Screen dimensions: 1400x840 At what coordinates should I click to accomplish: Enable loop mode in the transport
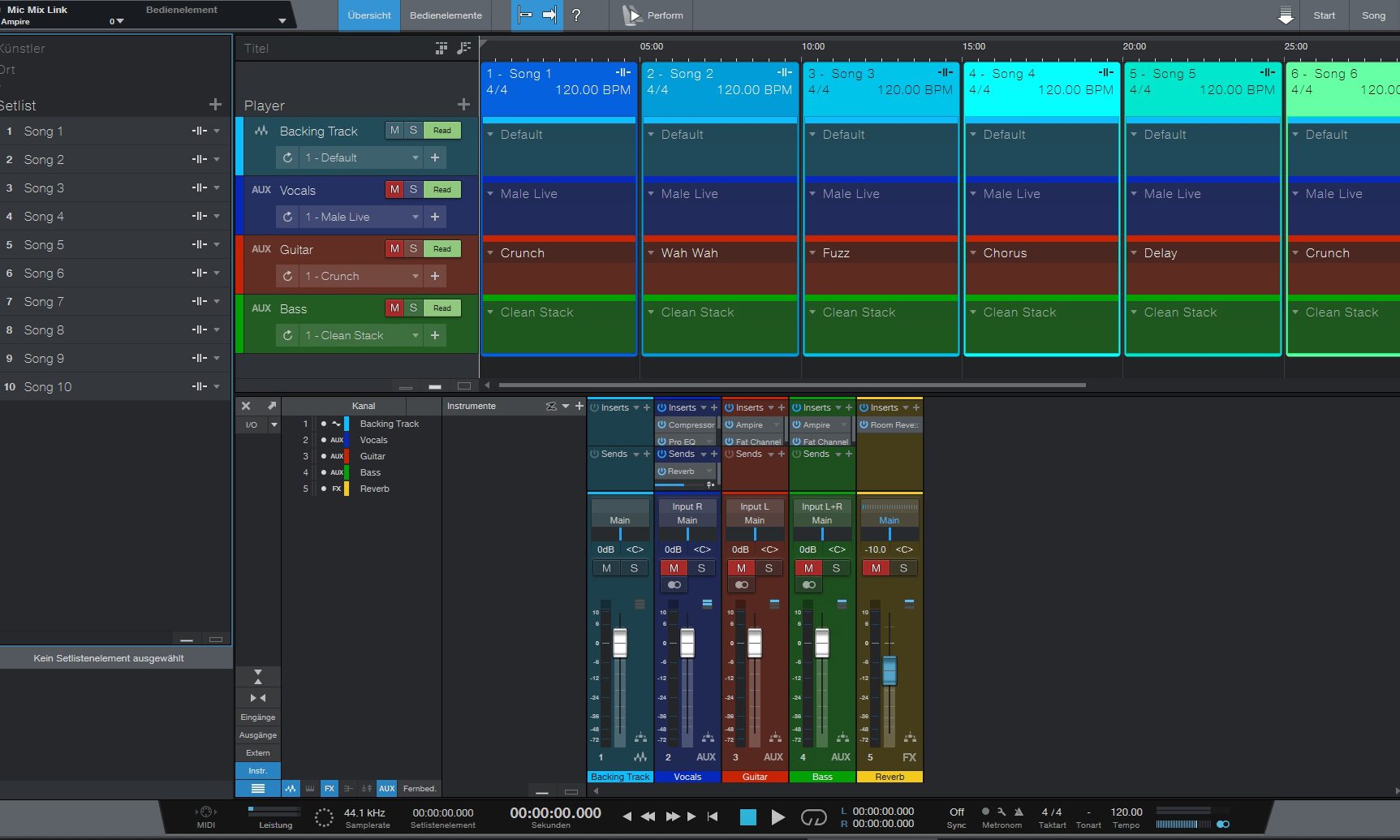tap(813, 817)
